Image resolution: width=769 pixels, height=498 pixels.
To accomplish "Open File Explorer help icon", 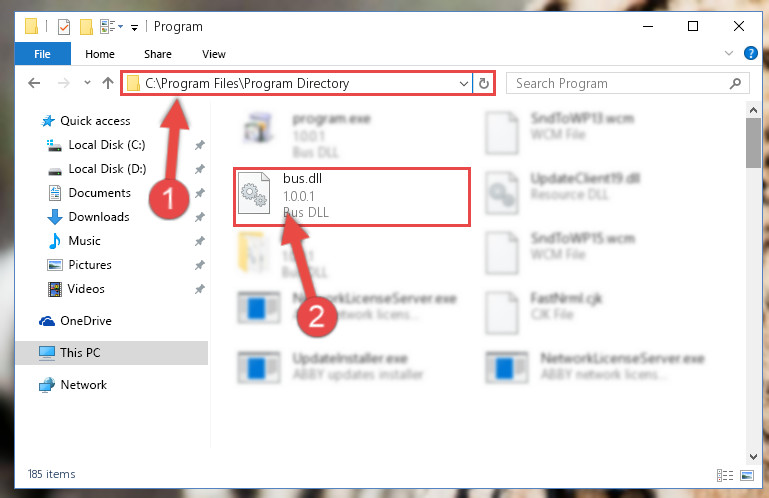I will click(750, 53).
